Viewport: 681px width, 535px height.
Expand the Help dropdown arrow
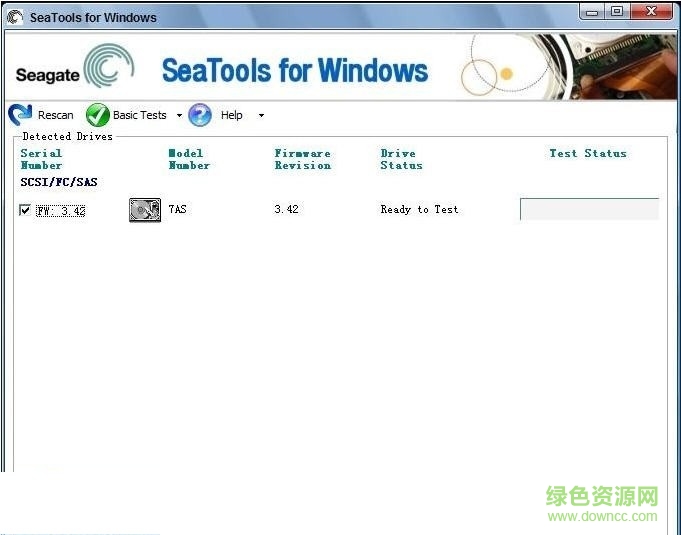(261, 116)
